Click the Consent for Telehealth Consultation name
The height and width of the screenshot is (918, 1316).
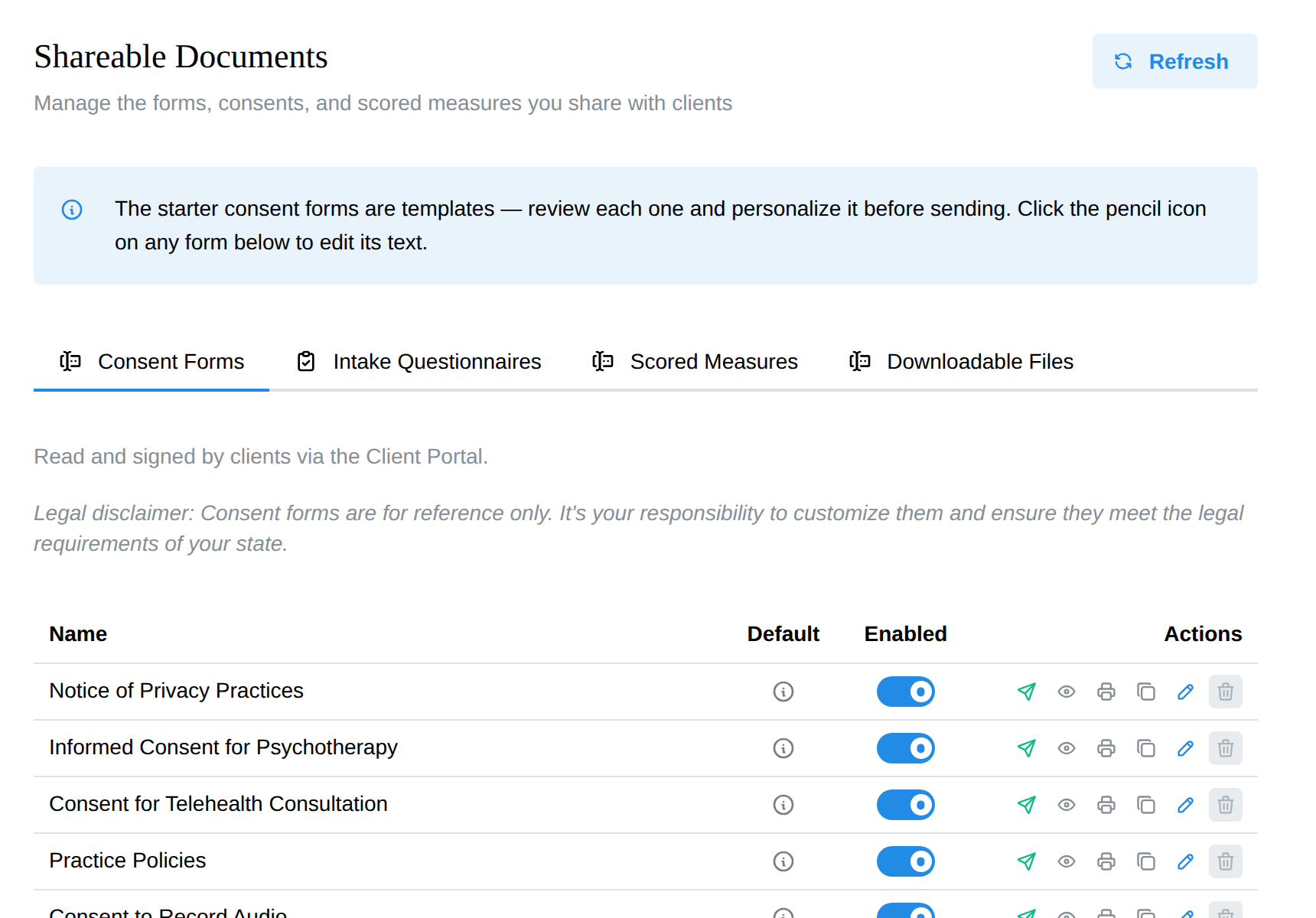point(218,804)
